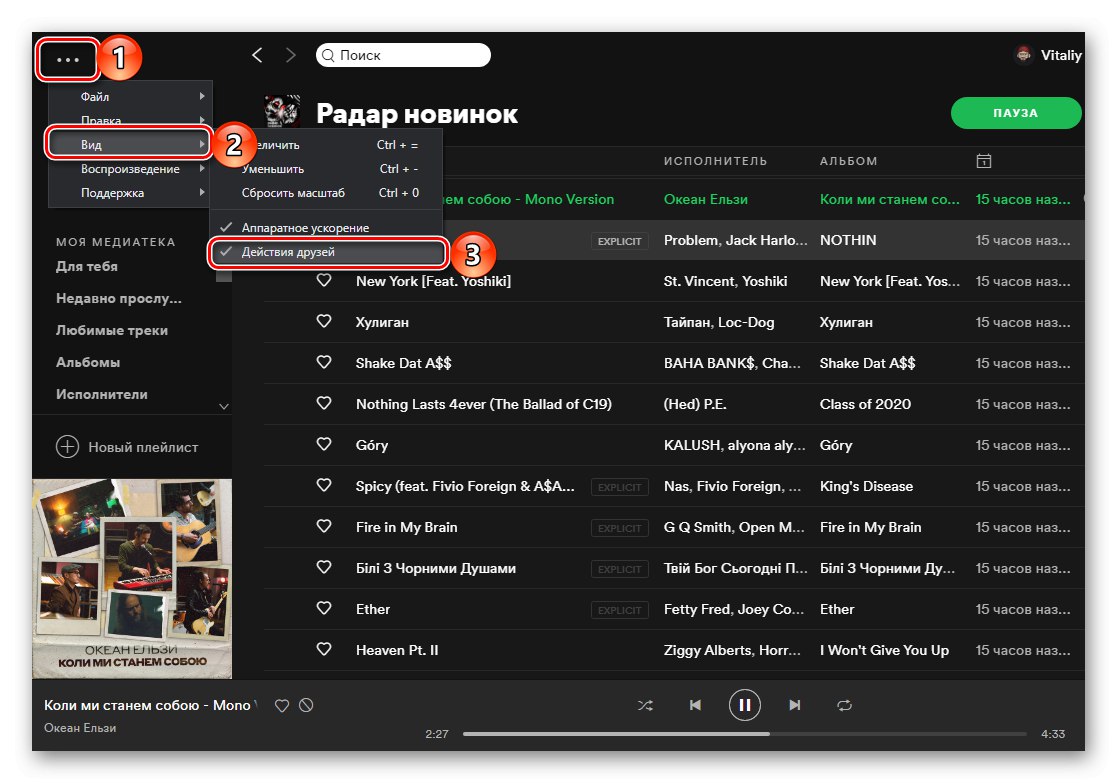Seek in the playback progress bar

744,734
